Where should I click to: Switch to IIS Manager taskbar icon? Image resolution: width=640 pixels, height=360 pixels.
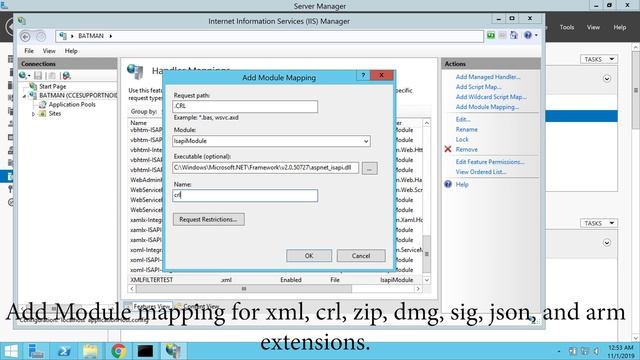coord(173,351)
